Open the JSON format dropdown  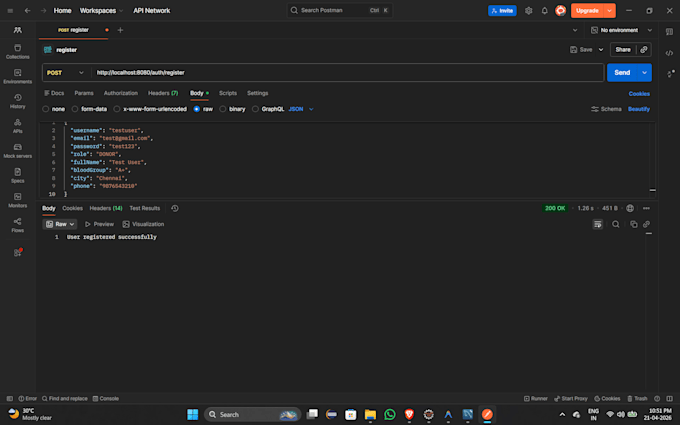pos(301,109)
